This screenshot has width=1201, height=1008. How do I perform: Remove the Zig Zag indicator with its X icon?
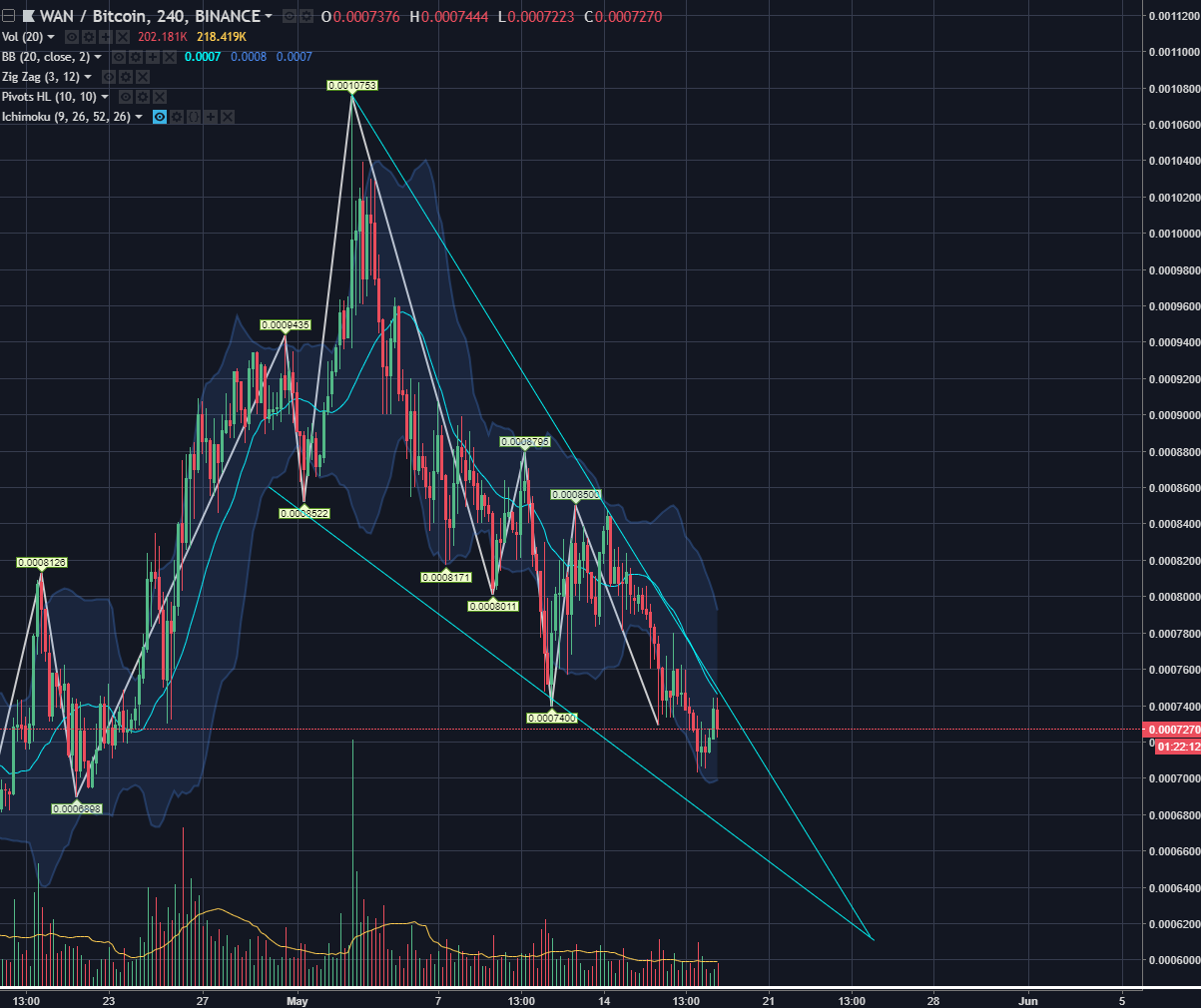141,76
